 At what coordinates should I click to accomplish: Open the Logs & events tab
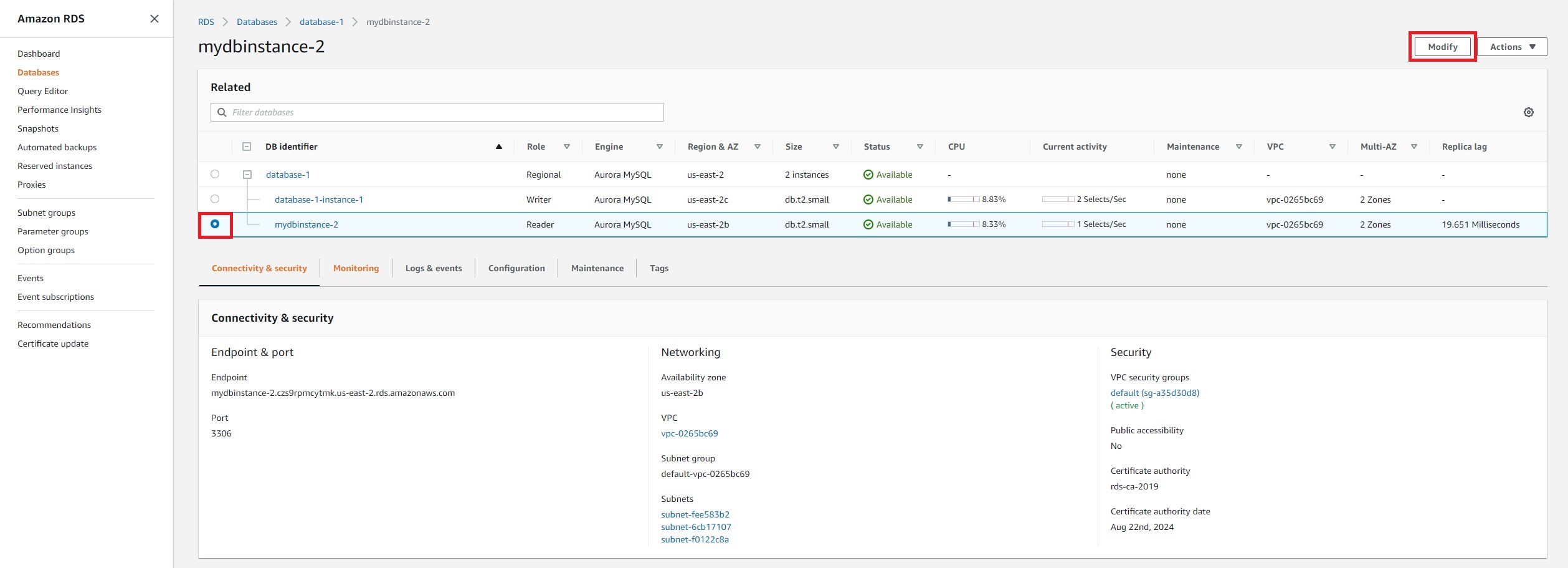(x=434, y=268)
